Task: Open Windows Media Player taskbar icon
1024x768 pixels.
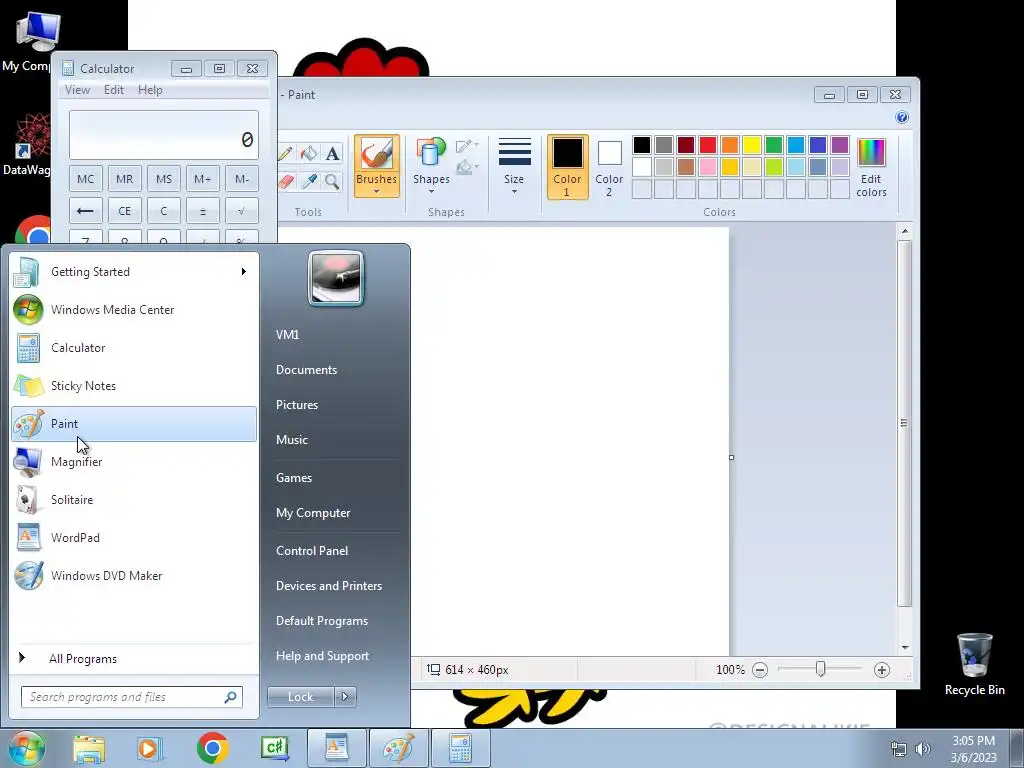Action: click(148, 748)
